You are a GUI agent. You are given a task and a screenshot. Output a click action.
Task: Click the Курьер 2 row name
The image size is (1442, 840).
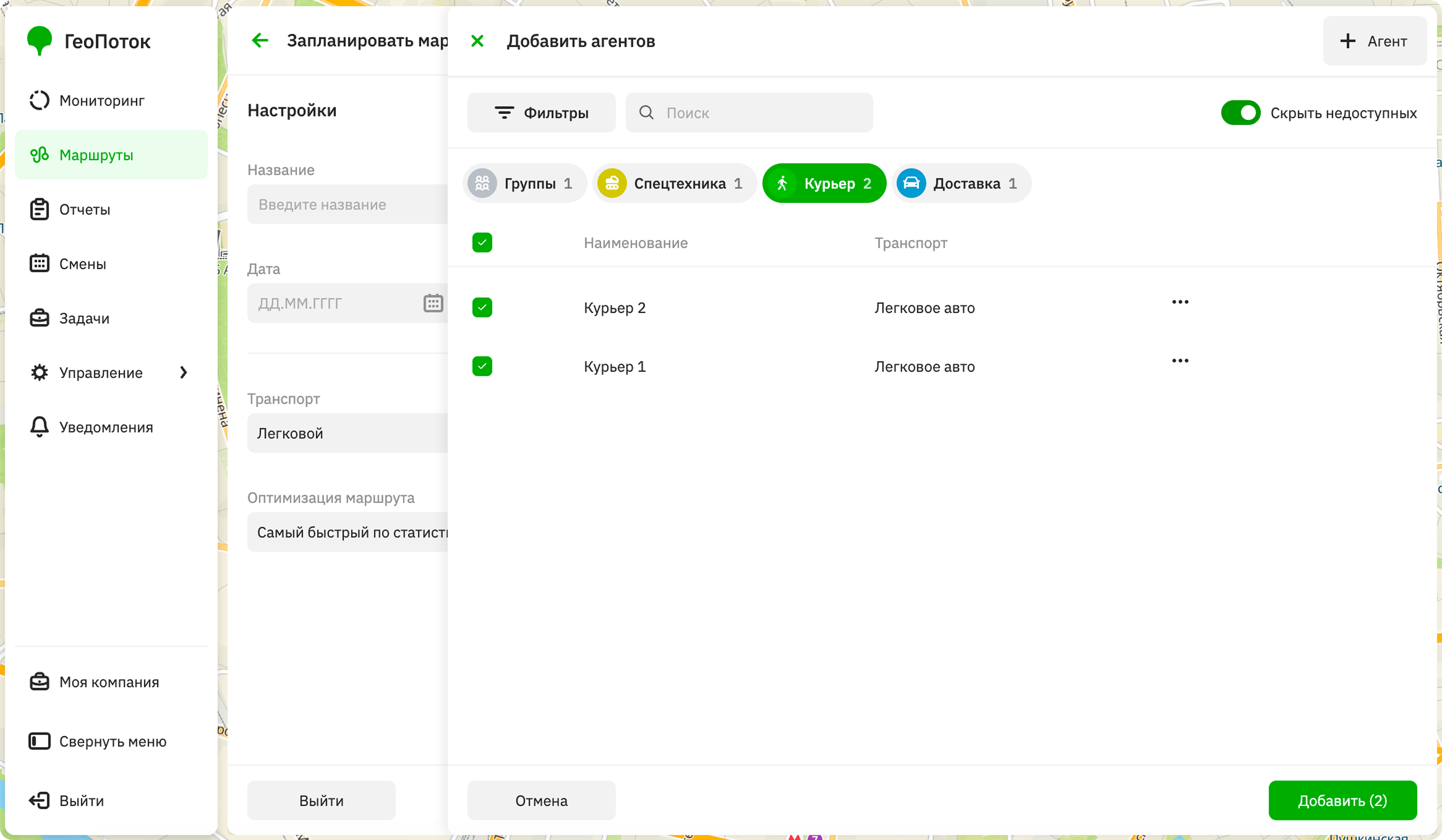(614, 308)
